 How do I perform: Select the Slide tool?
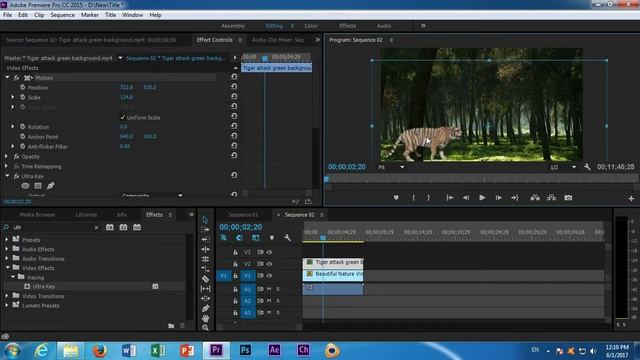(x=205, y=298)
